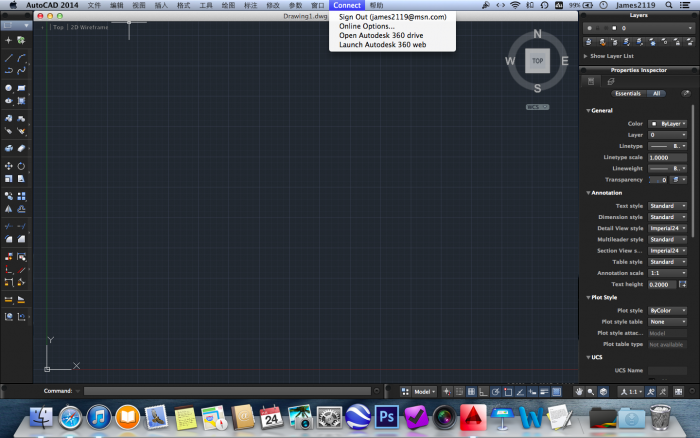
Task: Collapse the General section
Action: click(x=588, y=111)
